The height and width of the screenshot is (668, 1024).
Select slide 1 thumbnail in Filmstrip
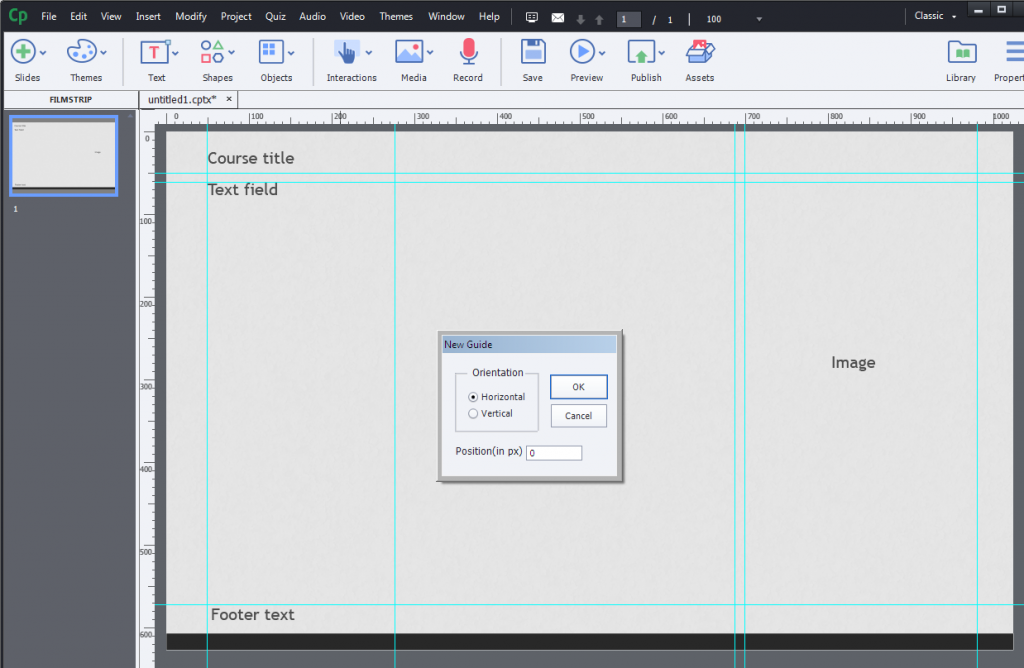point(63,155)
